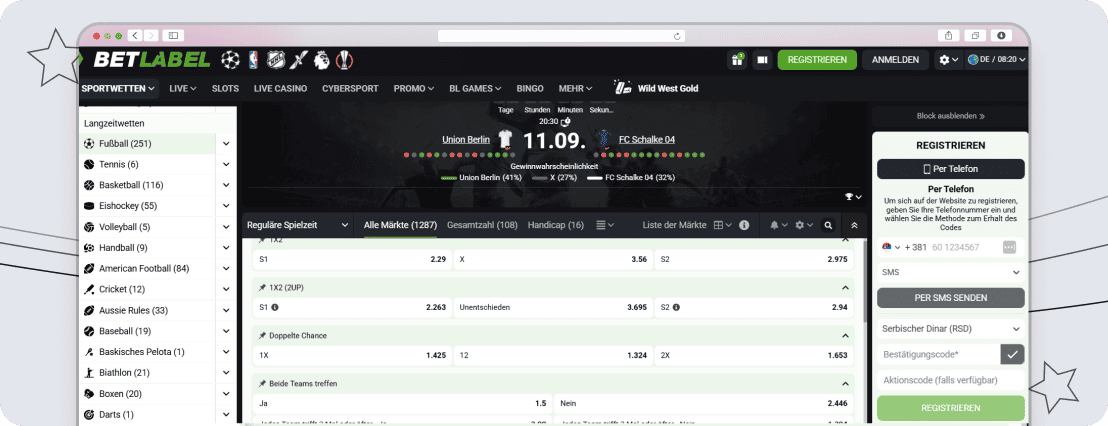The height and width of the screenshot is (426, 1108).
Task: Click the American Football icon
Action: pyautogui.click(x=89, y=268)
